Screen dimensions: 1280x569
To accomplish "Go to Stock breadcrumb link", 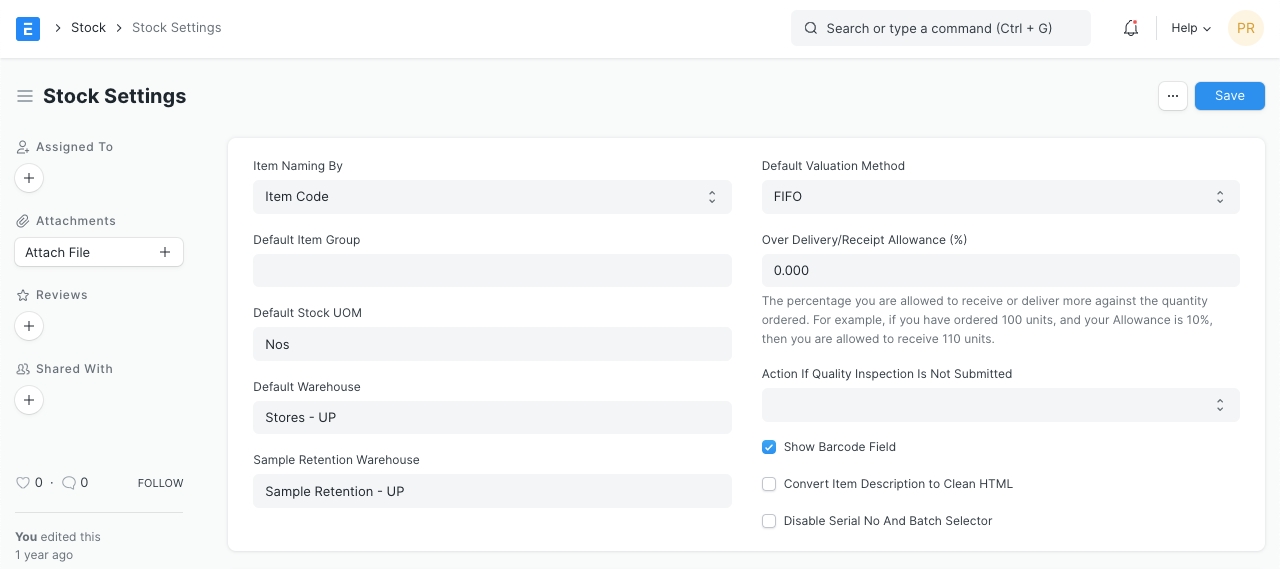I will 88,28.
